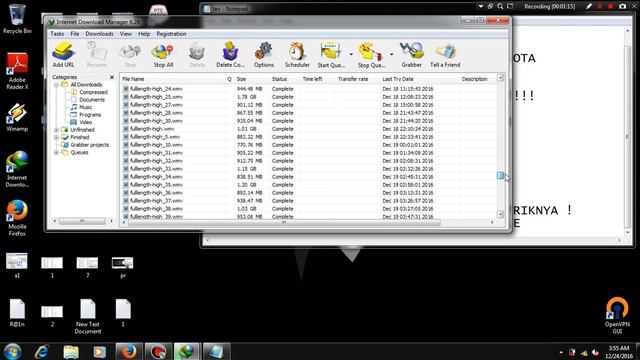The height and width of the screenshot is (360, 640).
Task: Click the Stop All toolbar icon
Action: point(163,54)
